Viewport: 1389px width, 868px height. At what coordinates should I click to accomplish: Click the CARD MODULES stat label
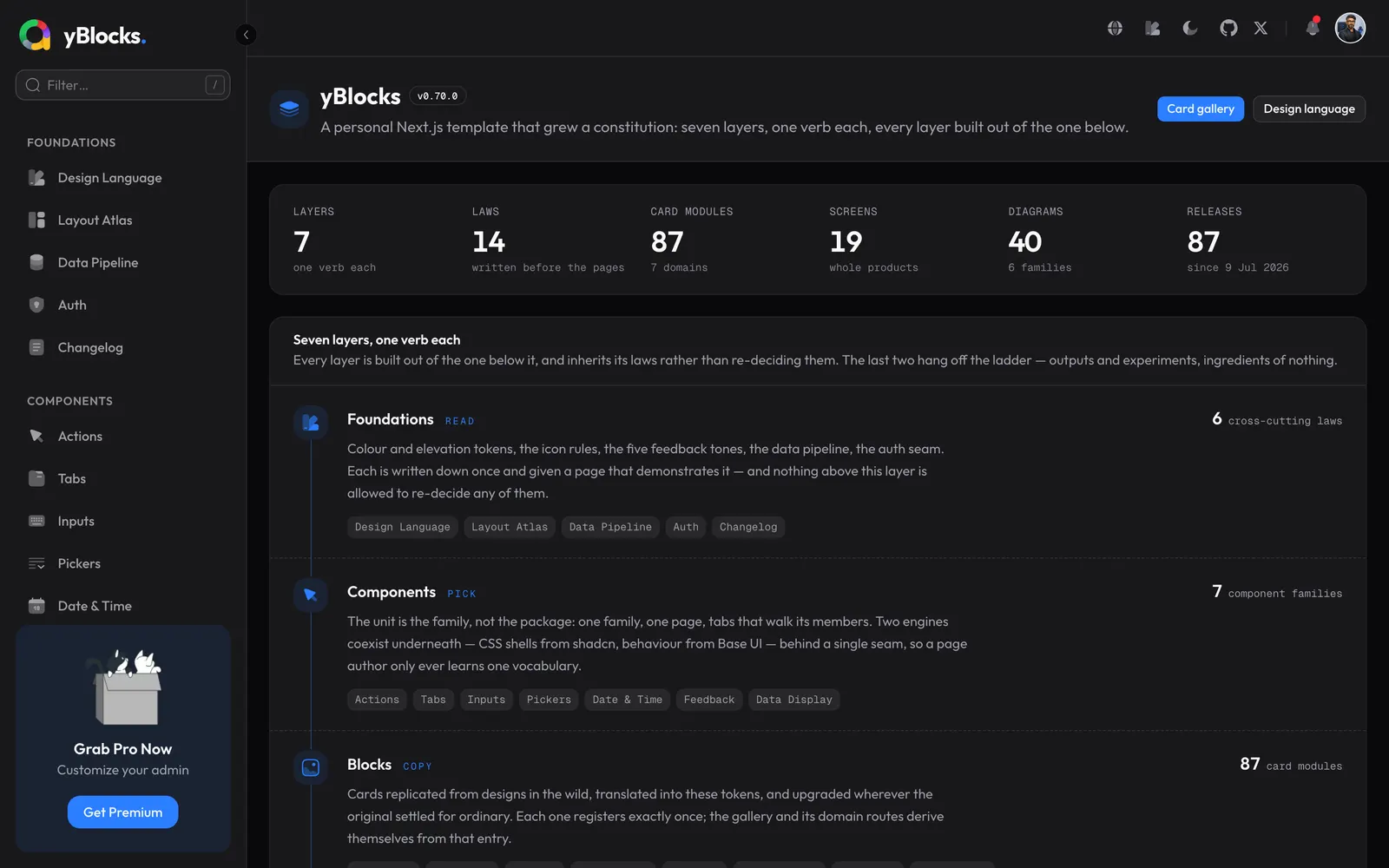click(x=692, y=212)
